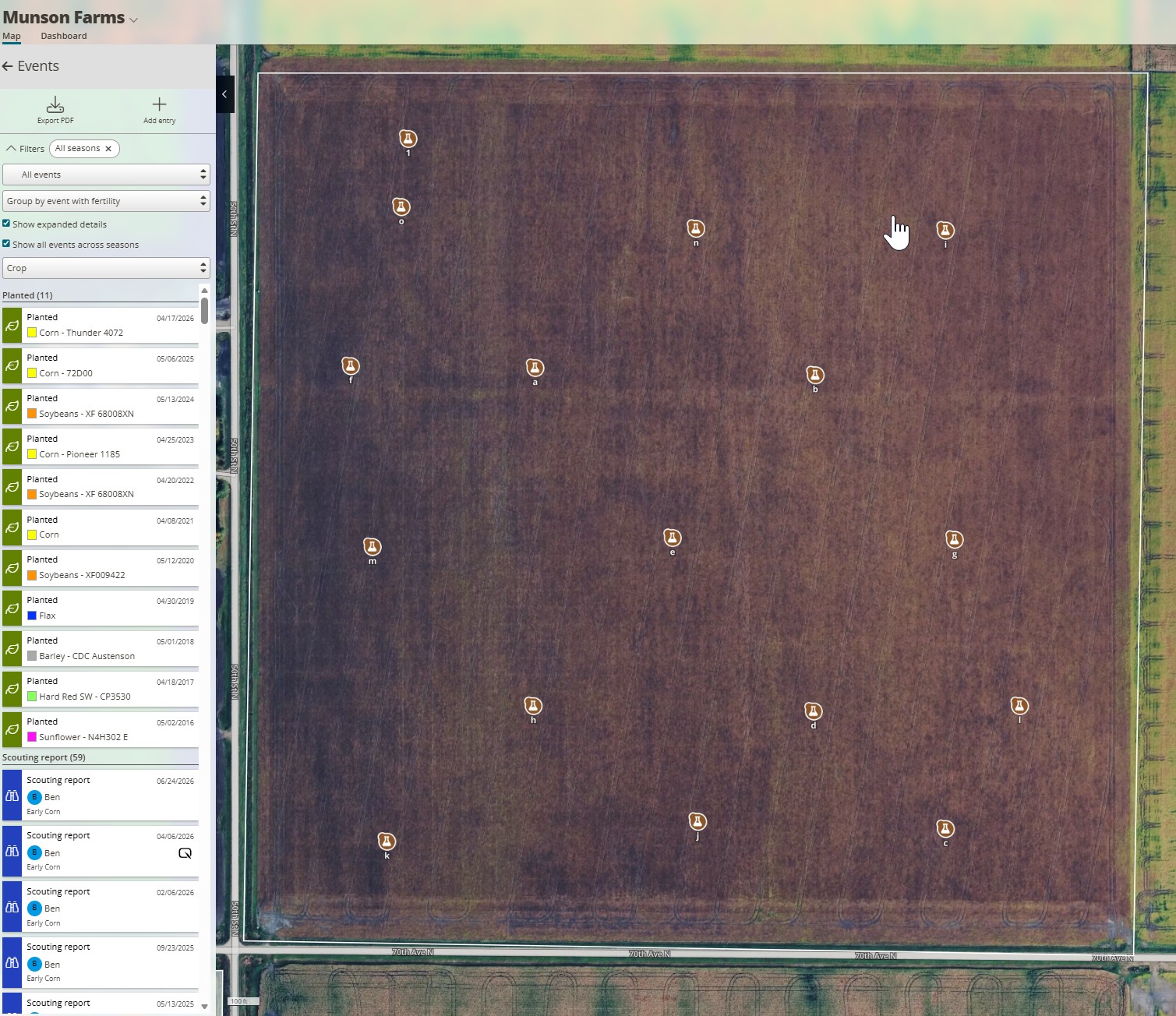Click leaf icon for Flax planting
Image resolution: width=1176 pixels, height=1016 pixels.
tap(12, 609)
